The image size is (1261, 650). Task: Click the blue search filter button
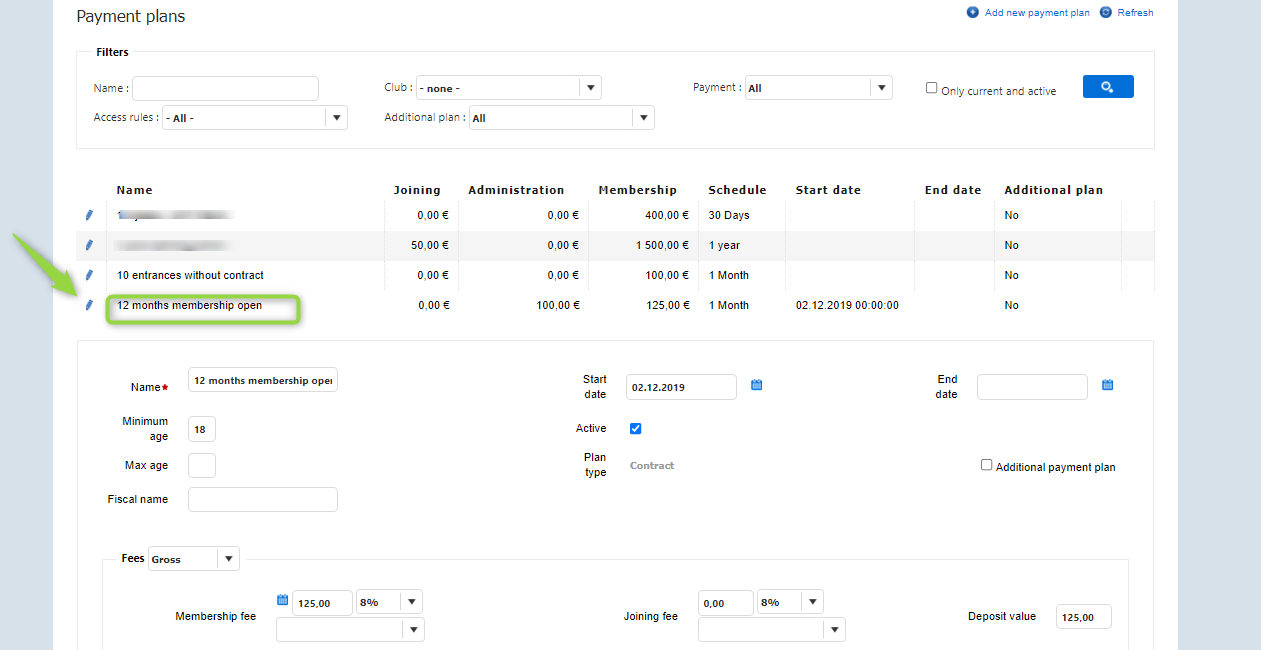[x=1108, y=87]
